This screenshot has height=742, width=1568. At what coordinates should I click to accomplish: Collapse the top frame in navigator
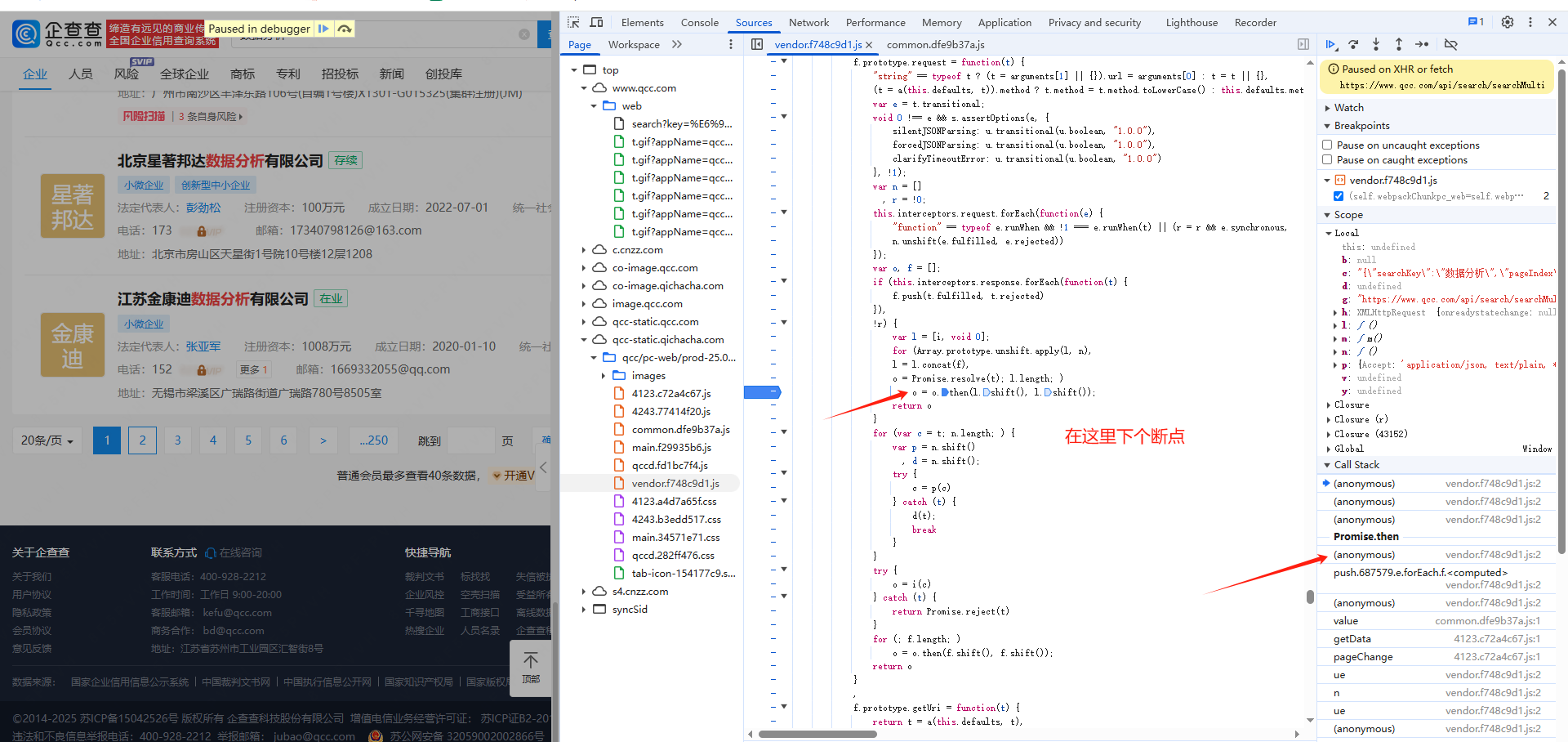[x=574, y=70]
